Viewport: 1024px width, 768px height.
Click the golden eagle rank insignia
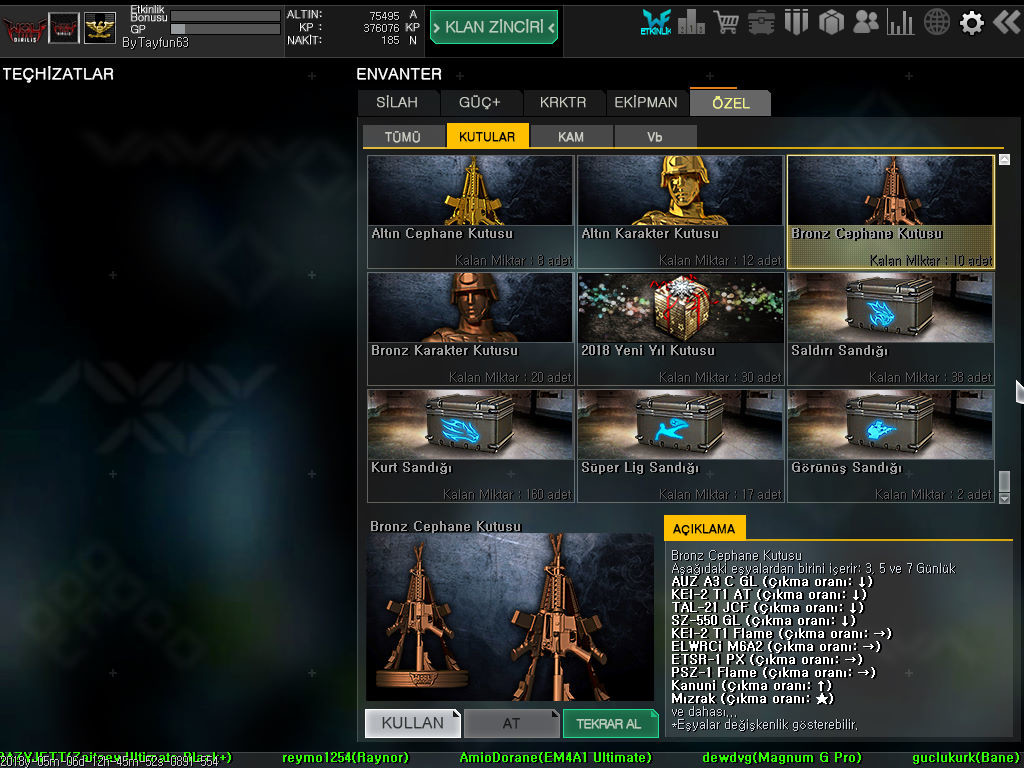(100, 29)
